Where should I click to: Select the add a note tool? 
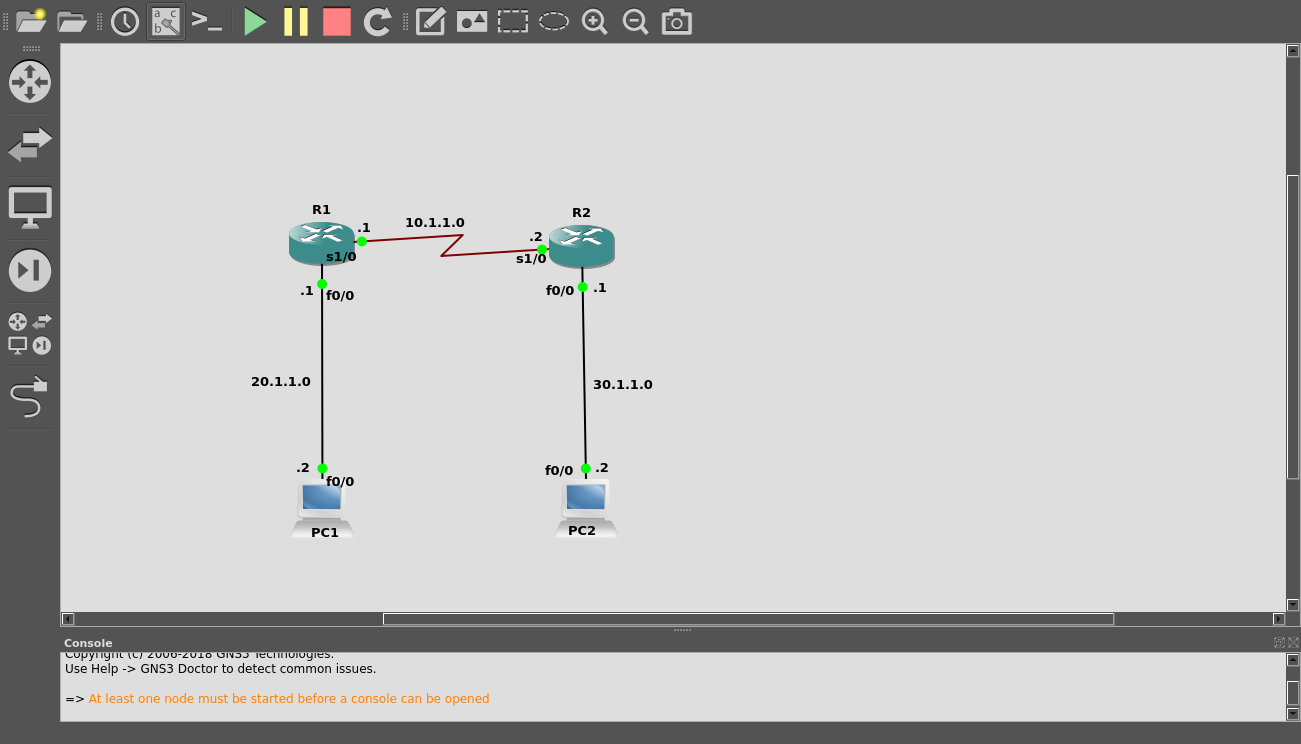[430, 21]
